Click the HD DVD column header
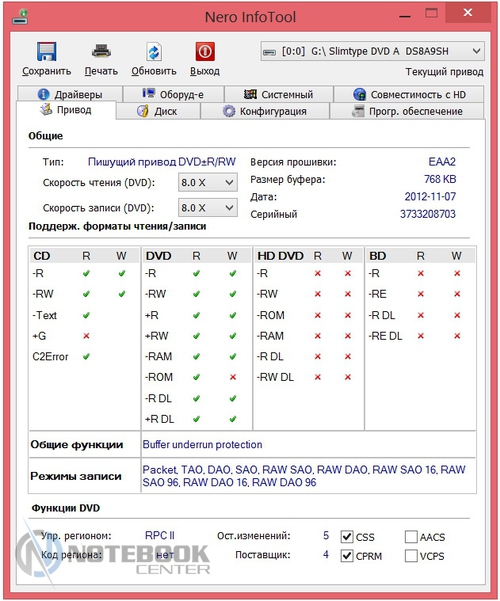 (280, 256)
